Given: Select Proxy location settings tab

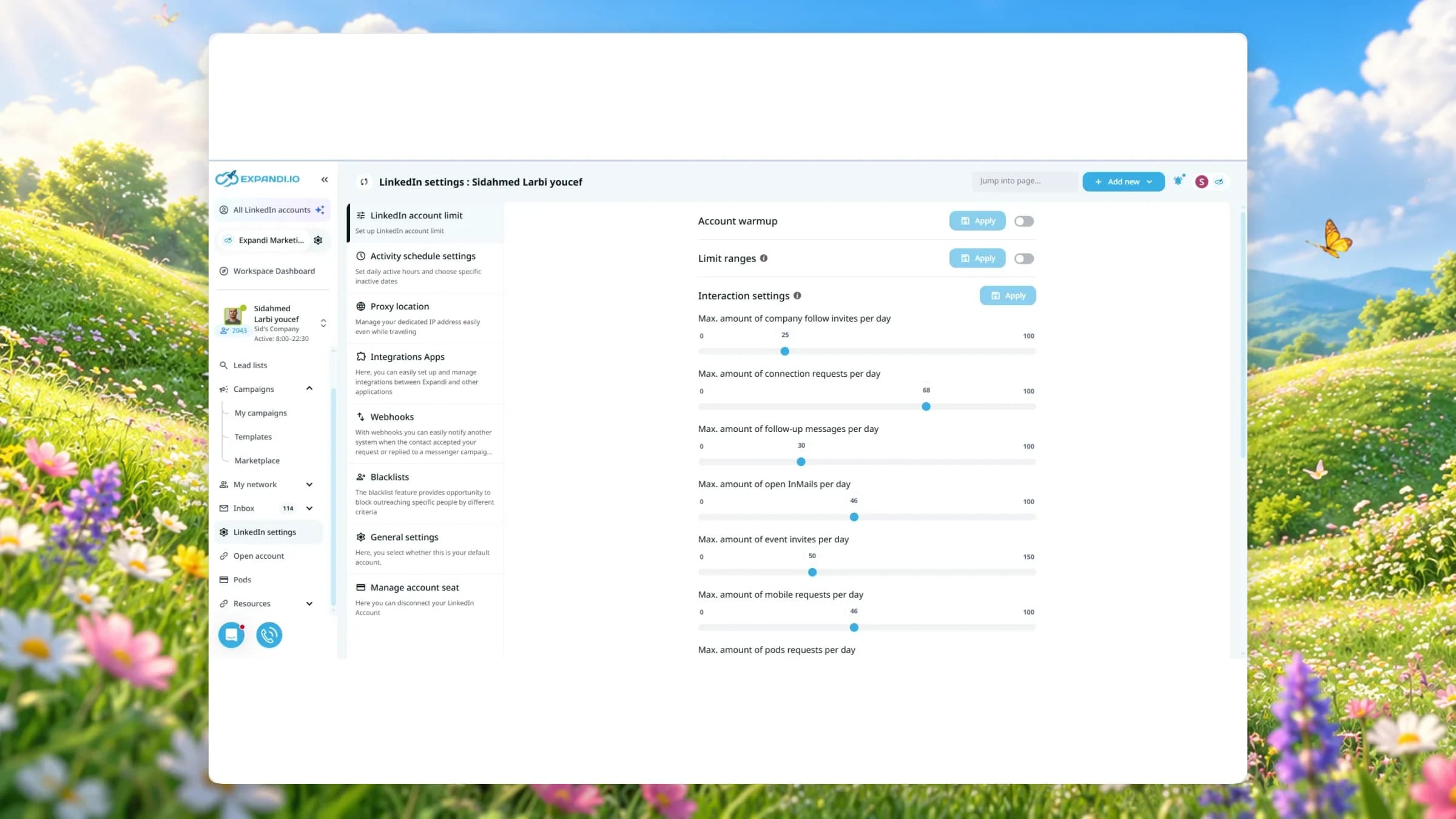Looking at the screenshot, I should coord(425,318).
